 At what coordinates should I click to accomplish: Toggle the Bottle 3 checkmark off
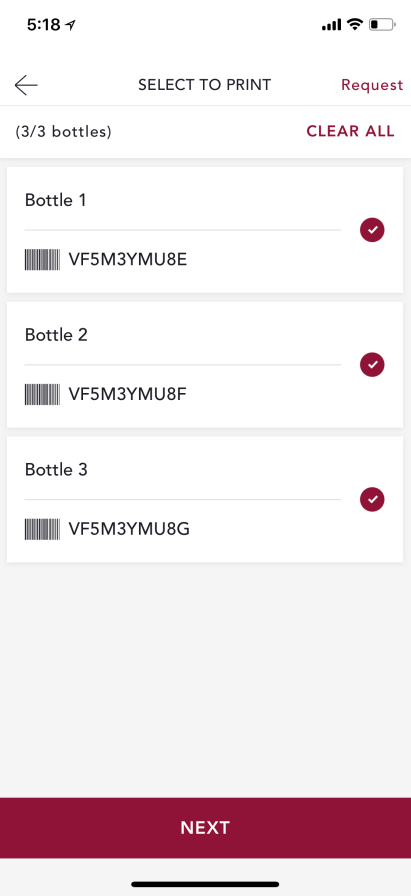point(372,499)
